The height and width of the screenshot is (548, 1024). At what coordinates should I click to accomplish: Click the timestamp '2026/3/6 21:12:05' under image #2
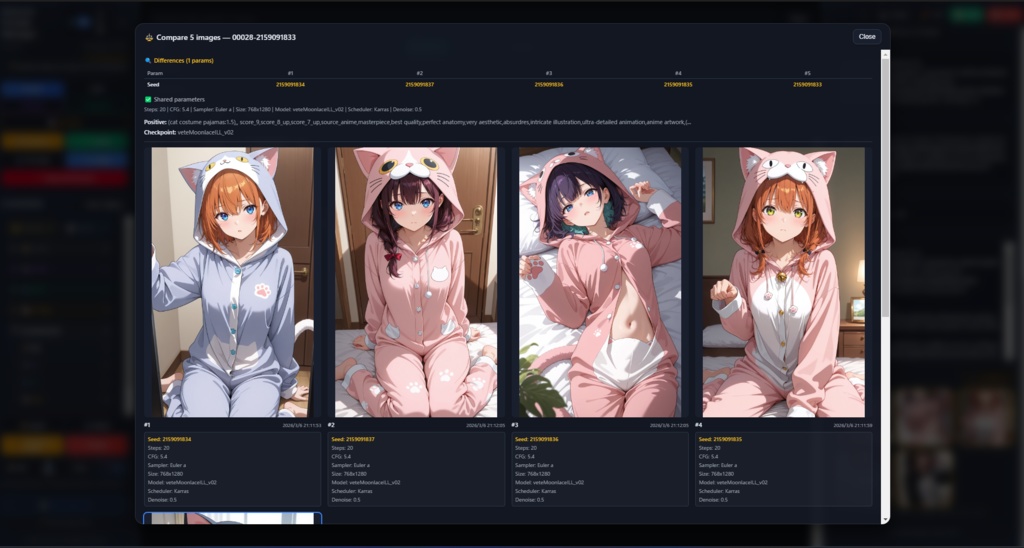point(485,425)
